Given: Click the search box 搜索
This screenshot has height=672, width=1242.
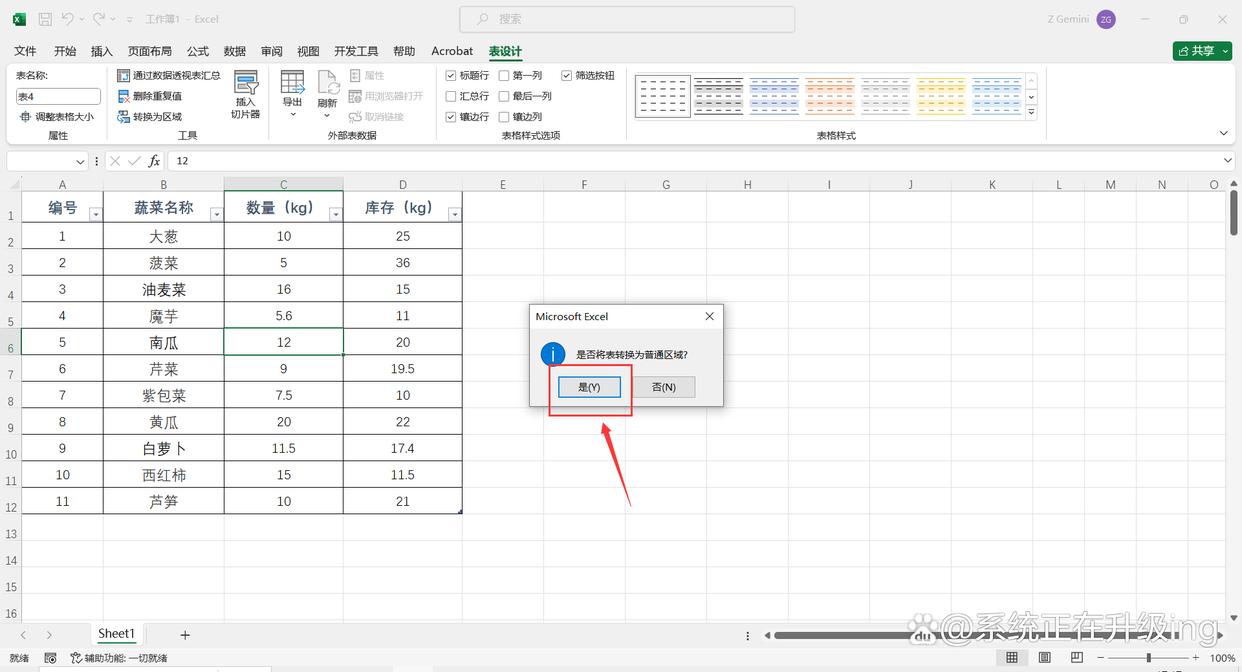Looking at the screenshot, I should pyautogui.click(x=627, y=19).
